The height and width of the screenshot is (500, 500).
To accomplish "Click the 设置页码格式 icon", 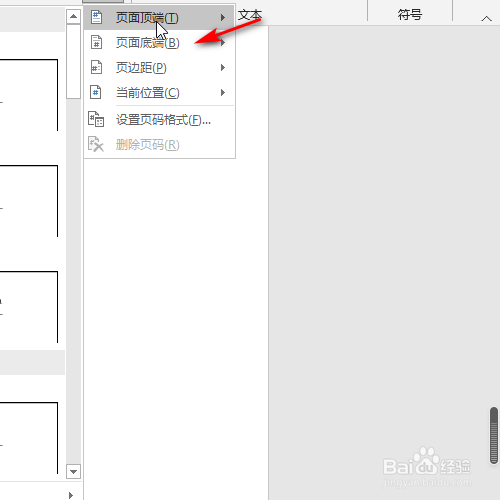I will point(96,119).
